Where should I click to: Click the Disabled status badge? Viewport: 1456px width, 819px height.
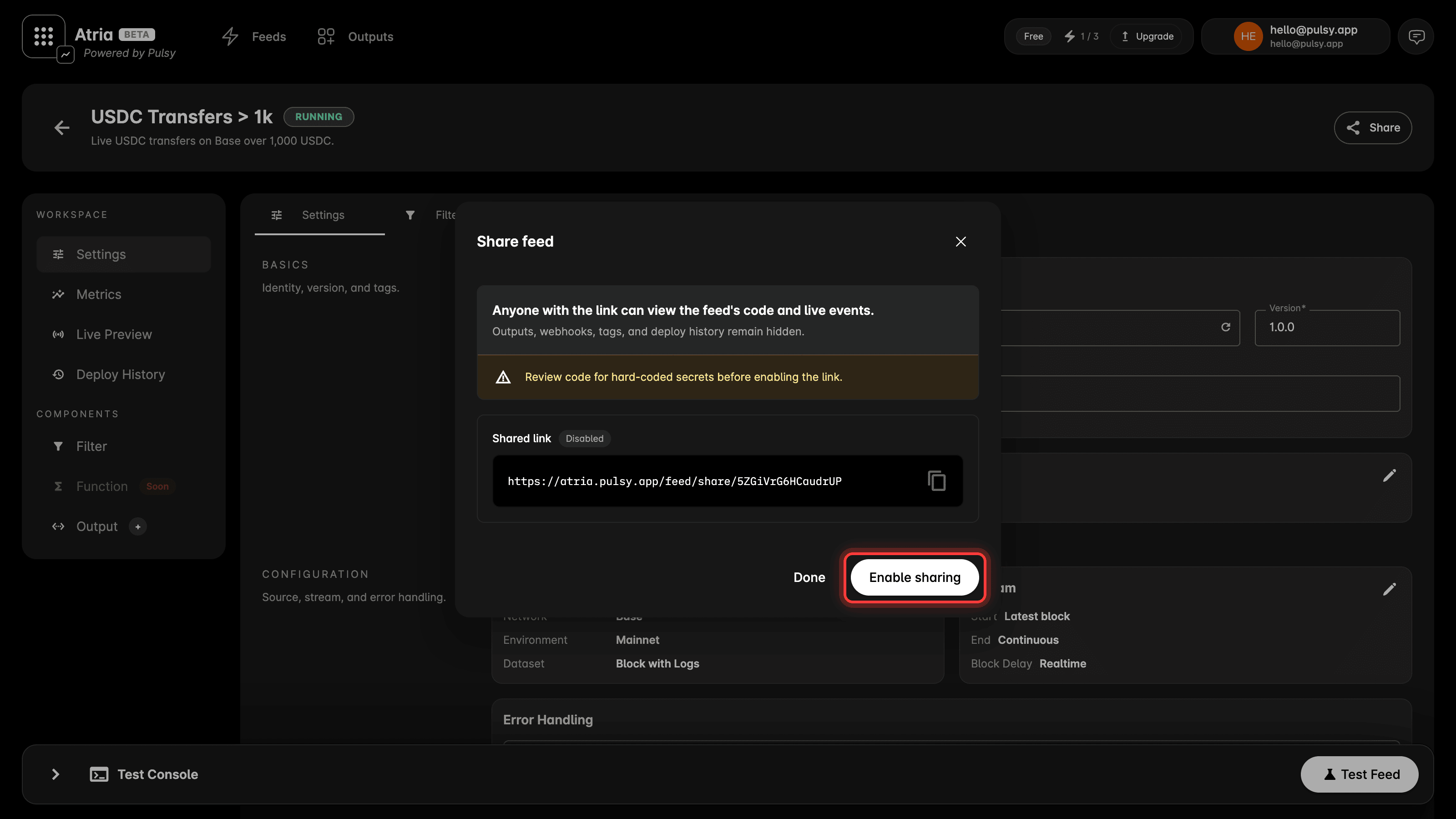tap(584, 439)
